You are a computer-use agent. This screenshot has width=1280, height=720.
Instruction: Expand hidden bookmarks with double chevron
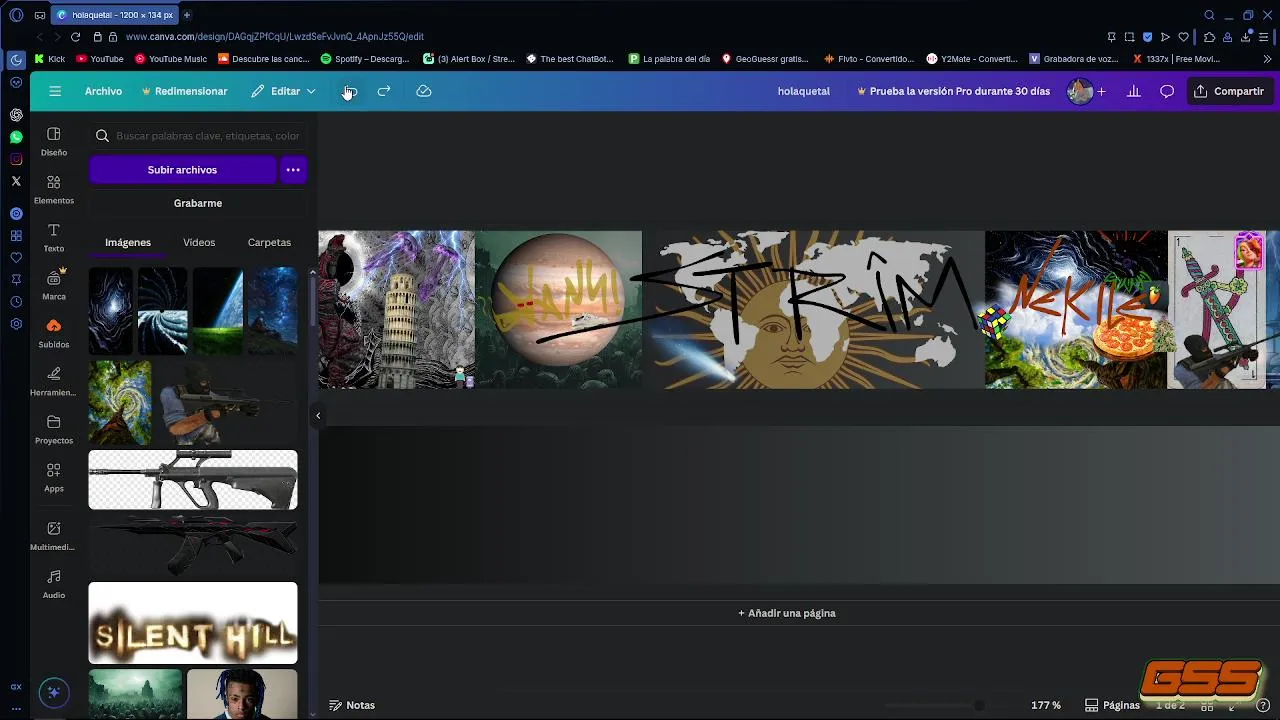coord(1267,59)
